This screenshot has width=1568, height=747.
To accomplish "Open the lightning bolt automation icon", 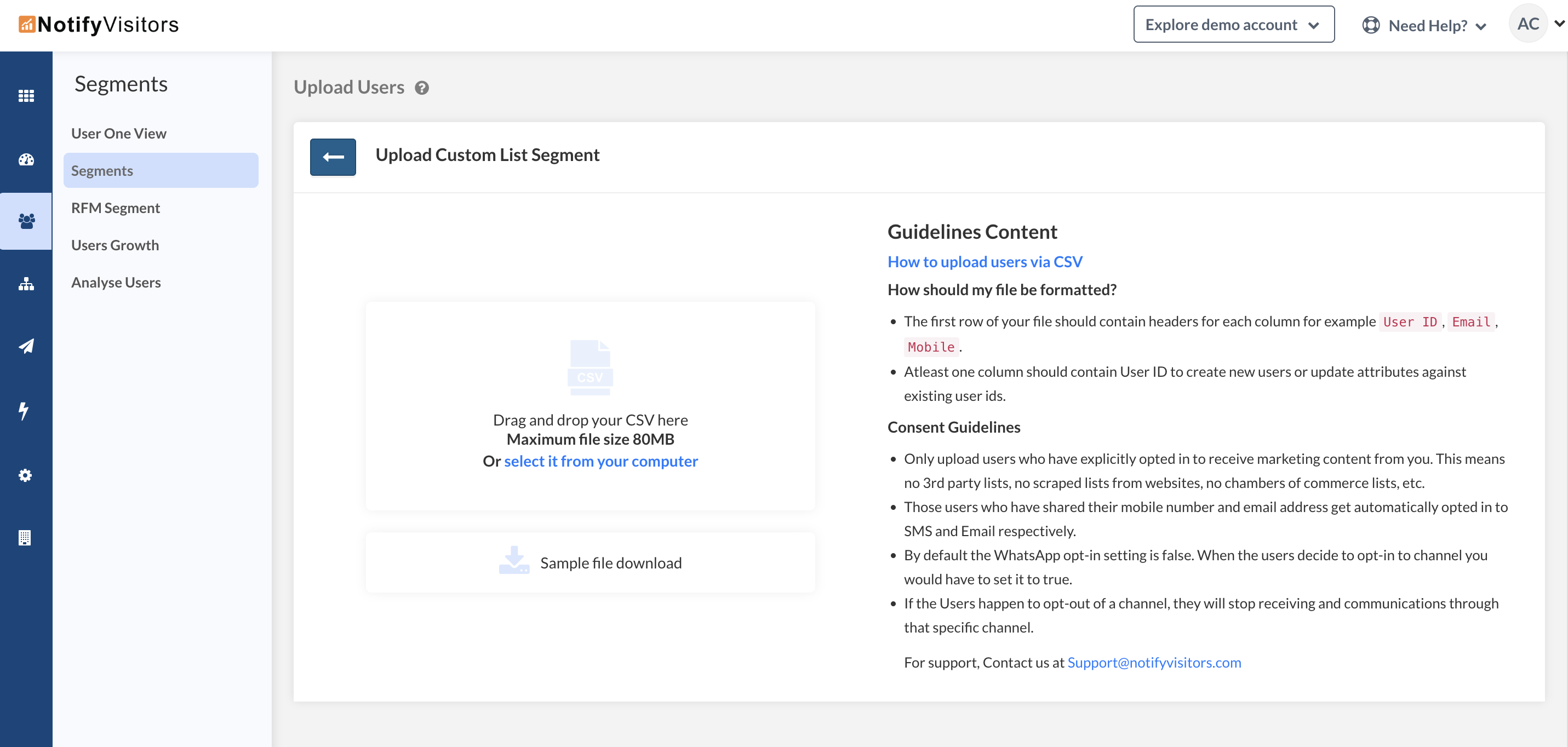I will point(24,411).
